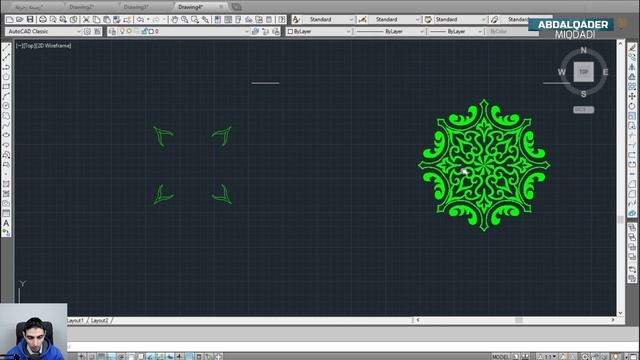This screenshot has height=360, width=640.
Task: Select the Spline draw tool
Action: 6,125
